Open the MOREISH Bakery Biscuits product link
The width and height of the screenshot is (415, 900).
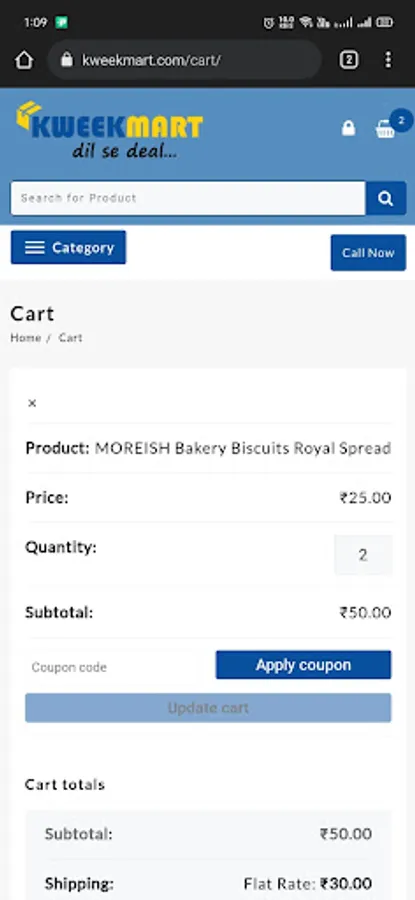point(243,448)
